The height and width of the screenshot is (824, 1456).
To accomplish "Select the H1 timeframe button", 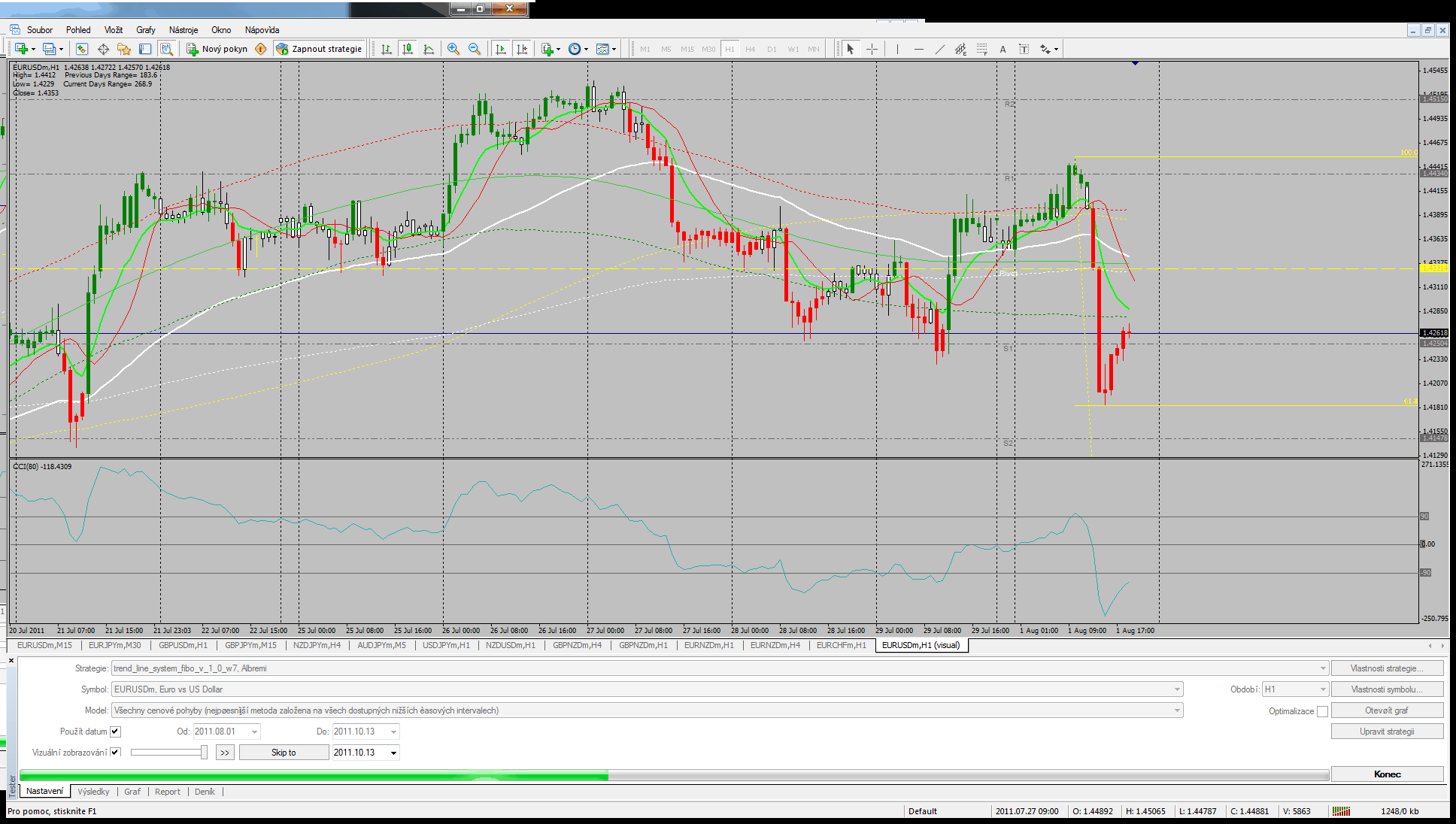I will pyautogui.click(x=730, y=49).
